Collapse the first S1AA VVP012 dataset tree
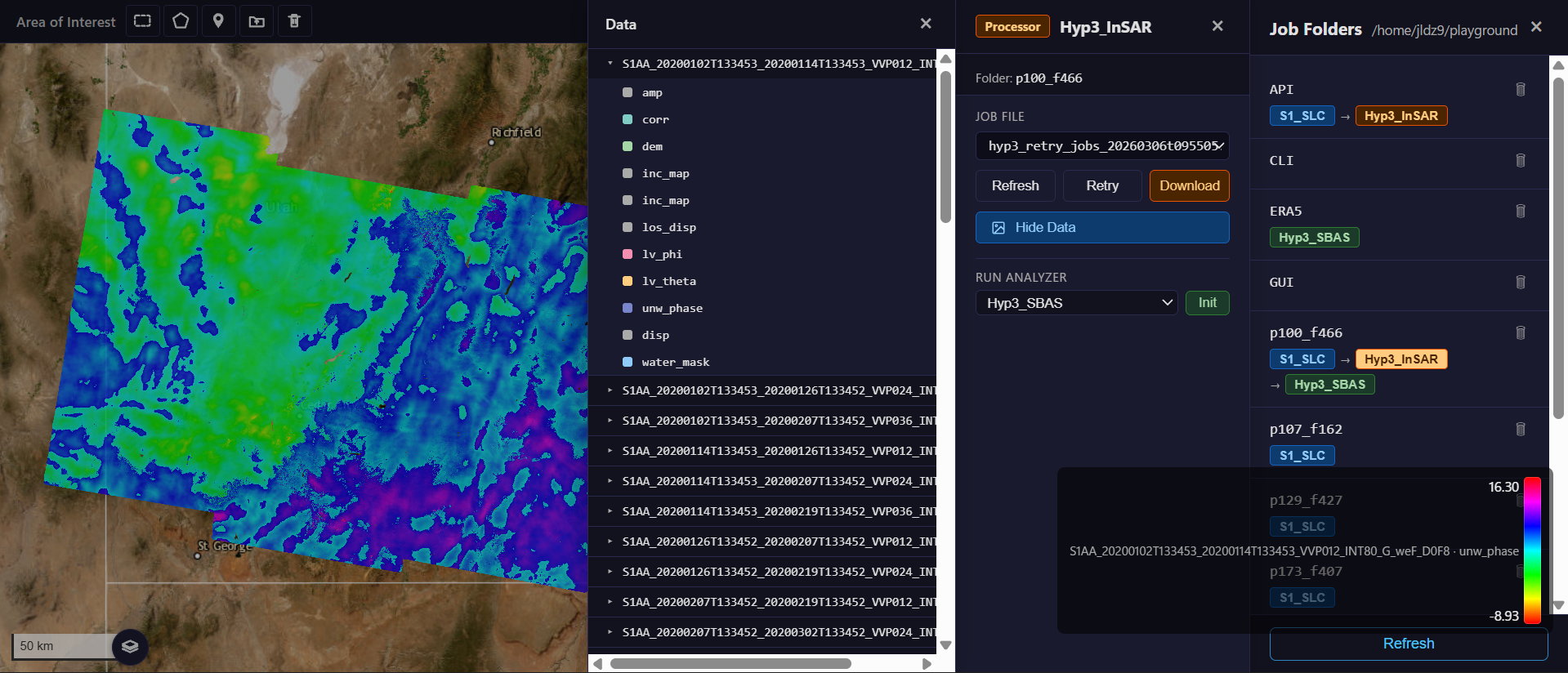 coord(610,64)
